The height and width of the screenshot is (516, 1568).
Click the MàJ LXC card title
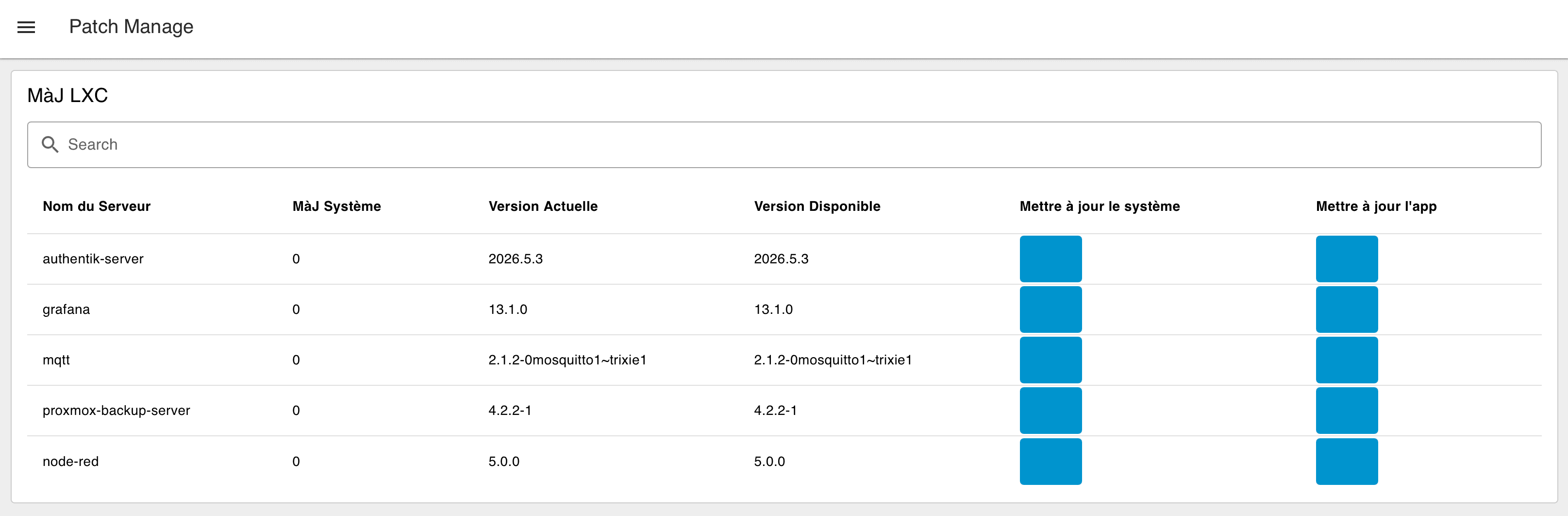(67, 96)
